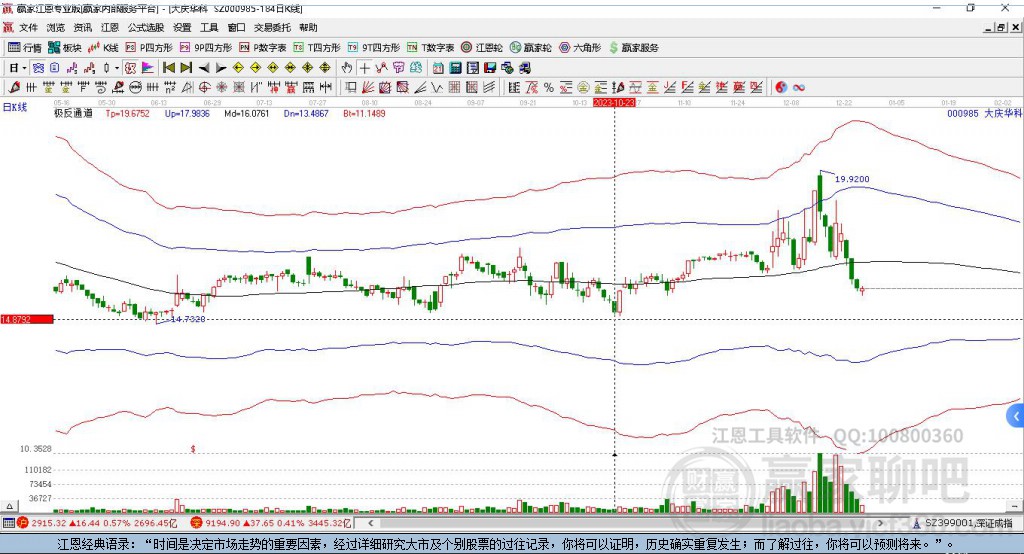
Task: Click the black left arrow icon
Action: tap(204, 68)
